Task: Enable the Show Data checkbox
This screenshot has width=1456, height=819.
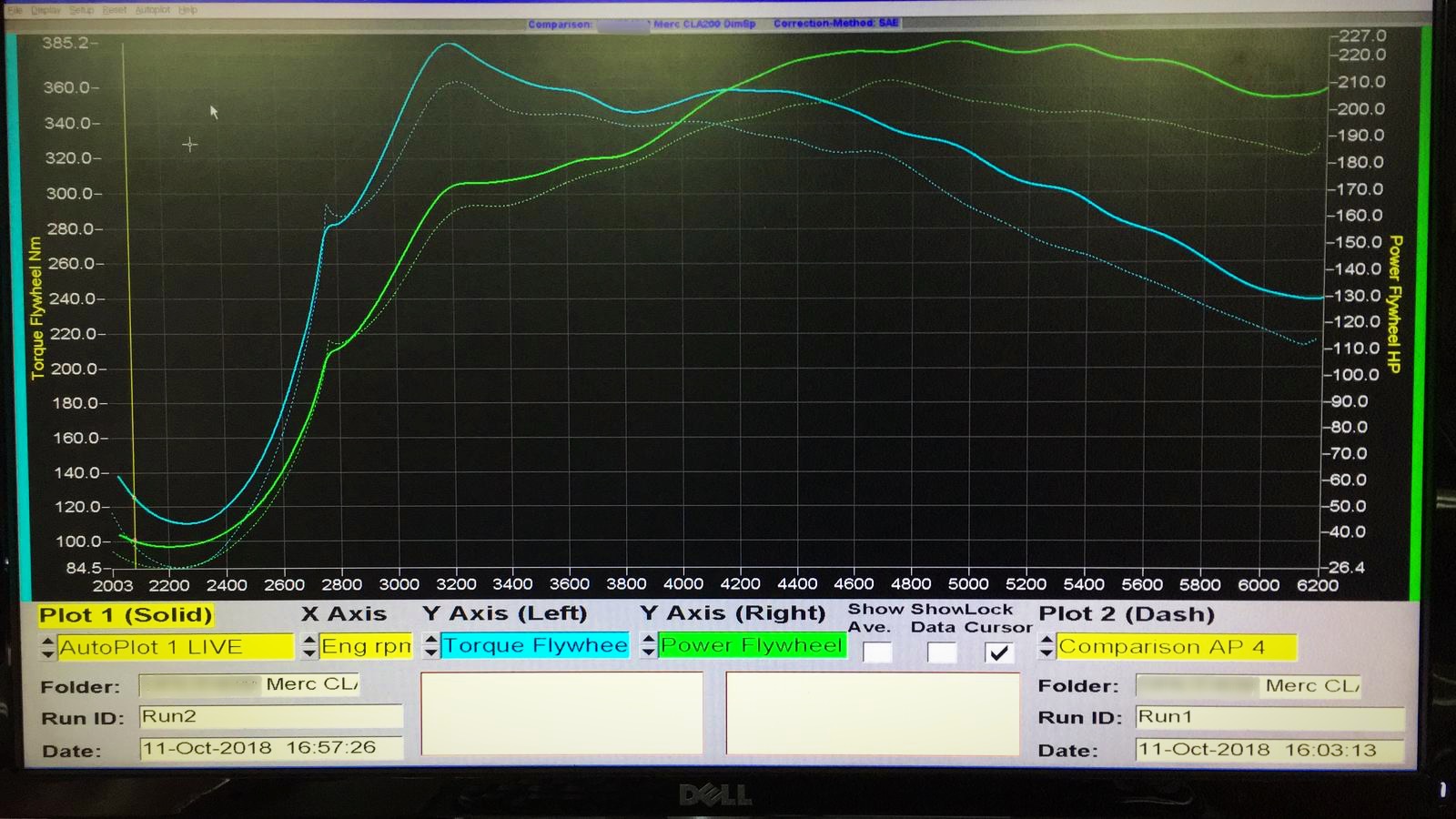Action: pos(942,652)
